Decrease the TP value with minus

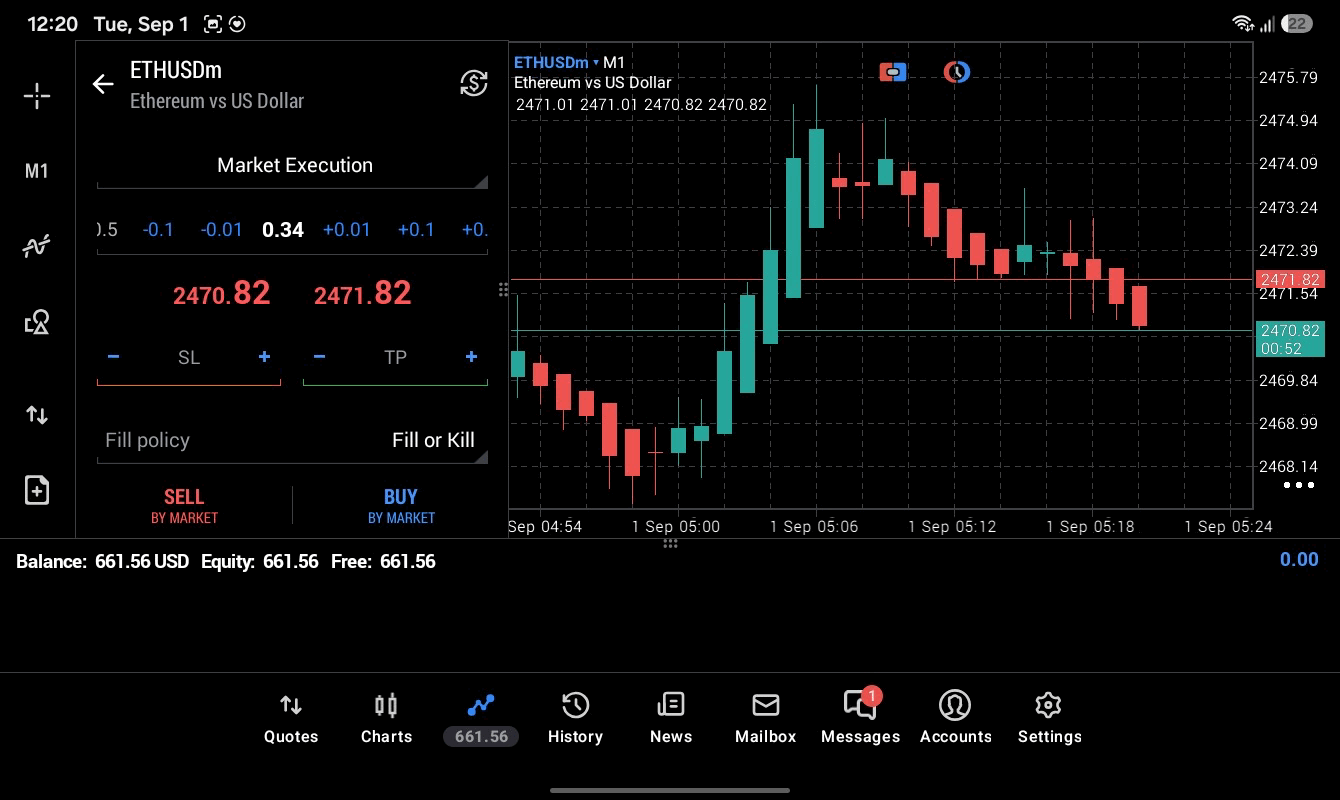coord(319,357)
